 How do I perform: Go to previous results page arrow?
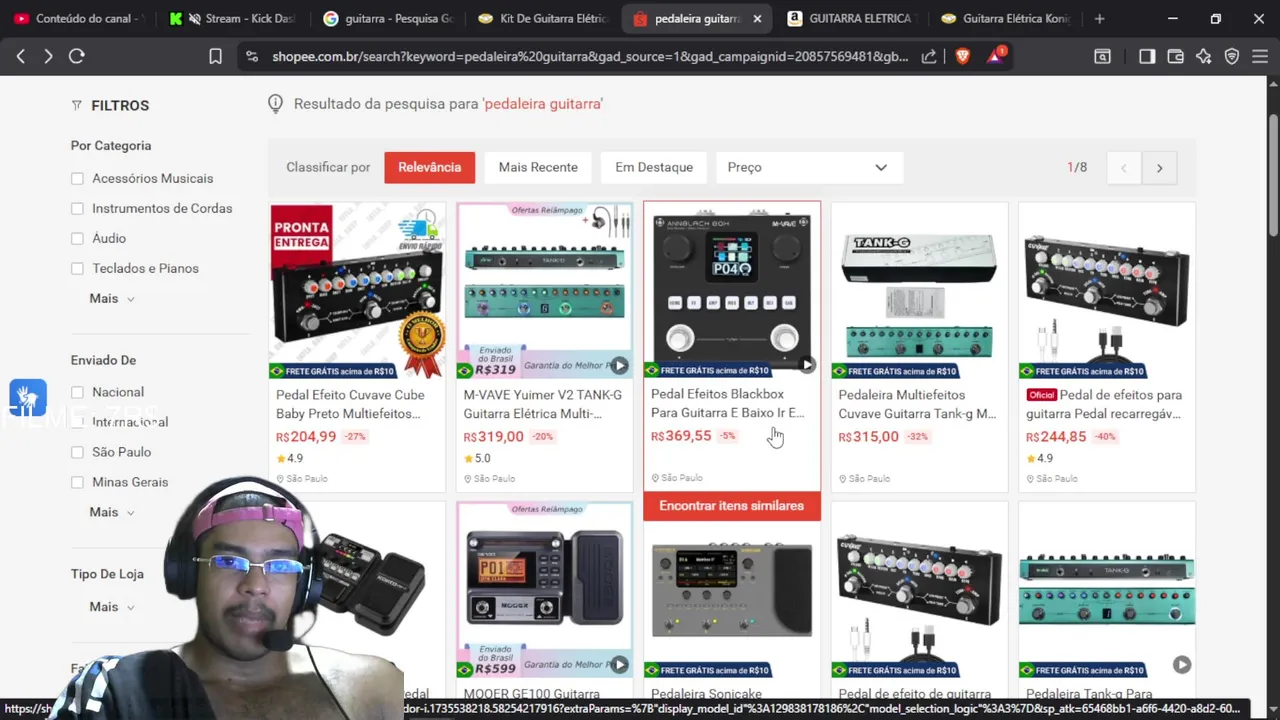tap(1123, 168)
